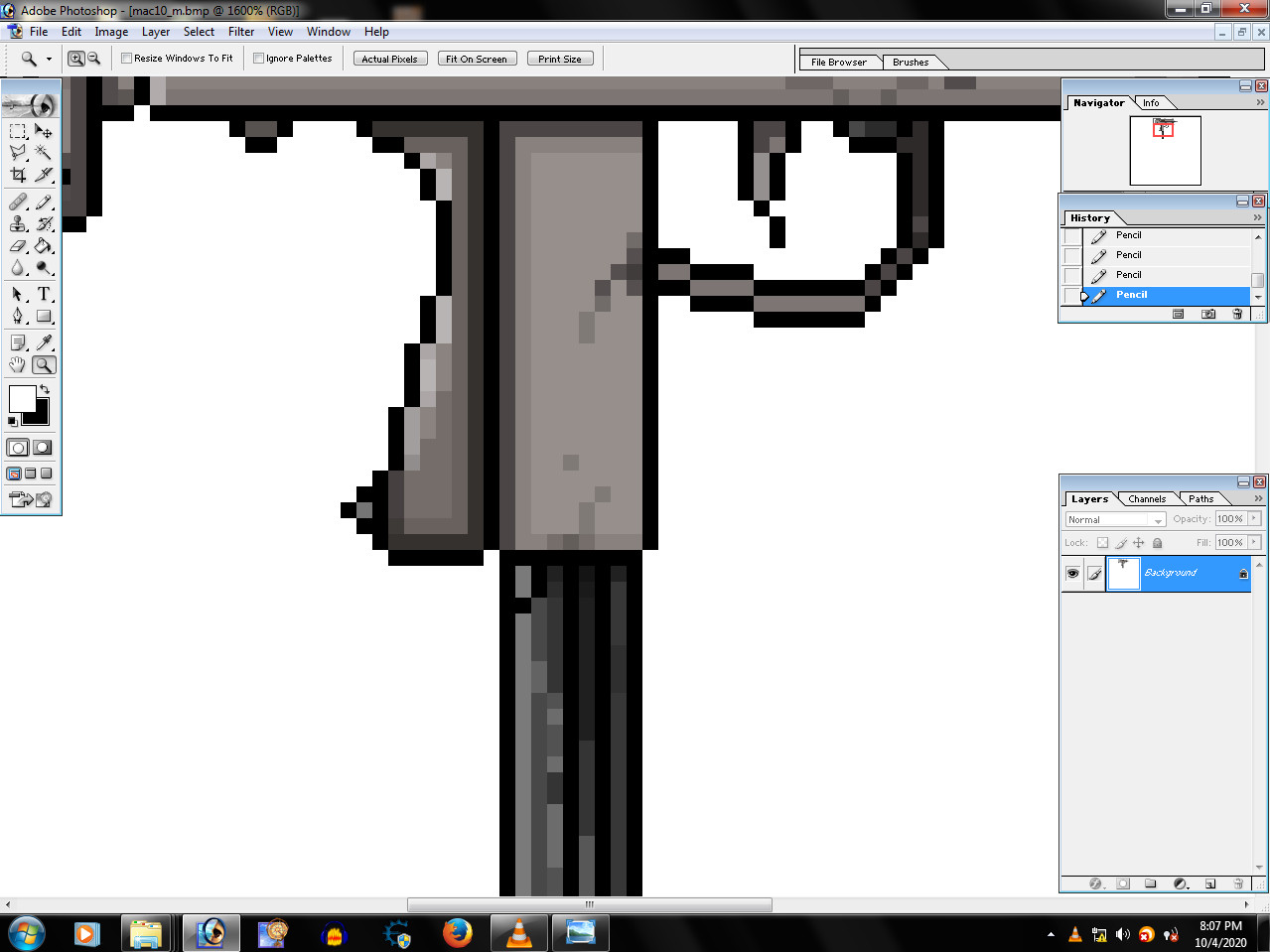Click the Fit On Screen button
This screenshot has height=952, width=1270.
coord(477,59)
